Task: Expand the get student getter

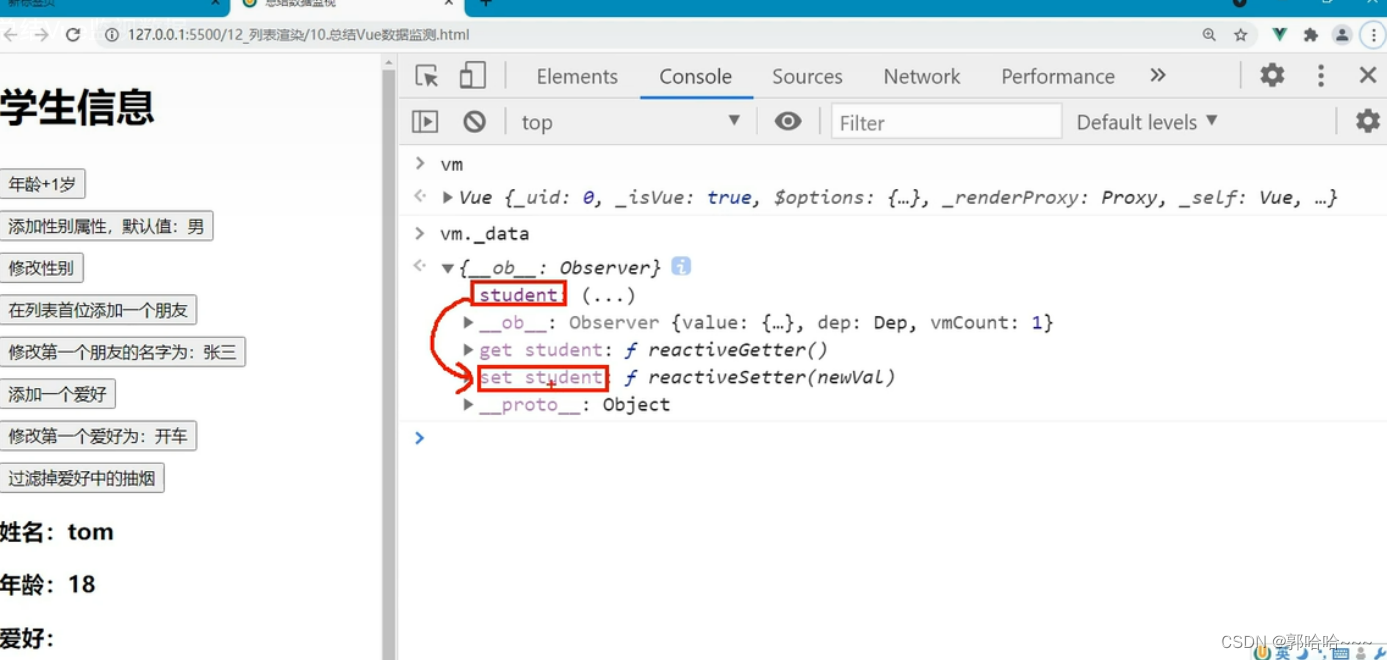Action: [x=468, y=350]
